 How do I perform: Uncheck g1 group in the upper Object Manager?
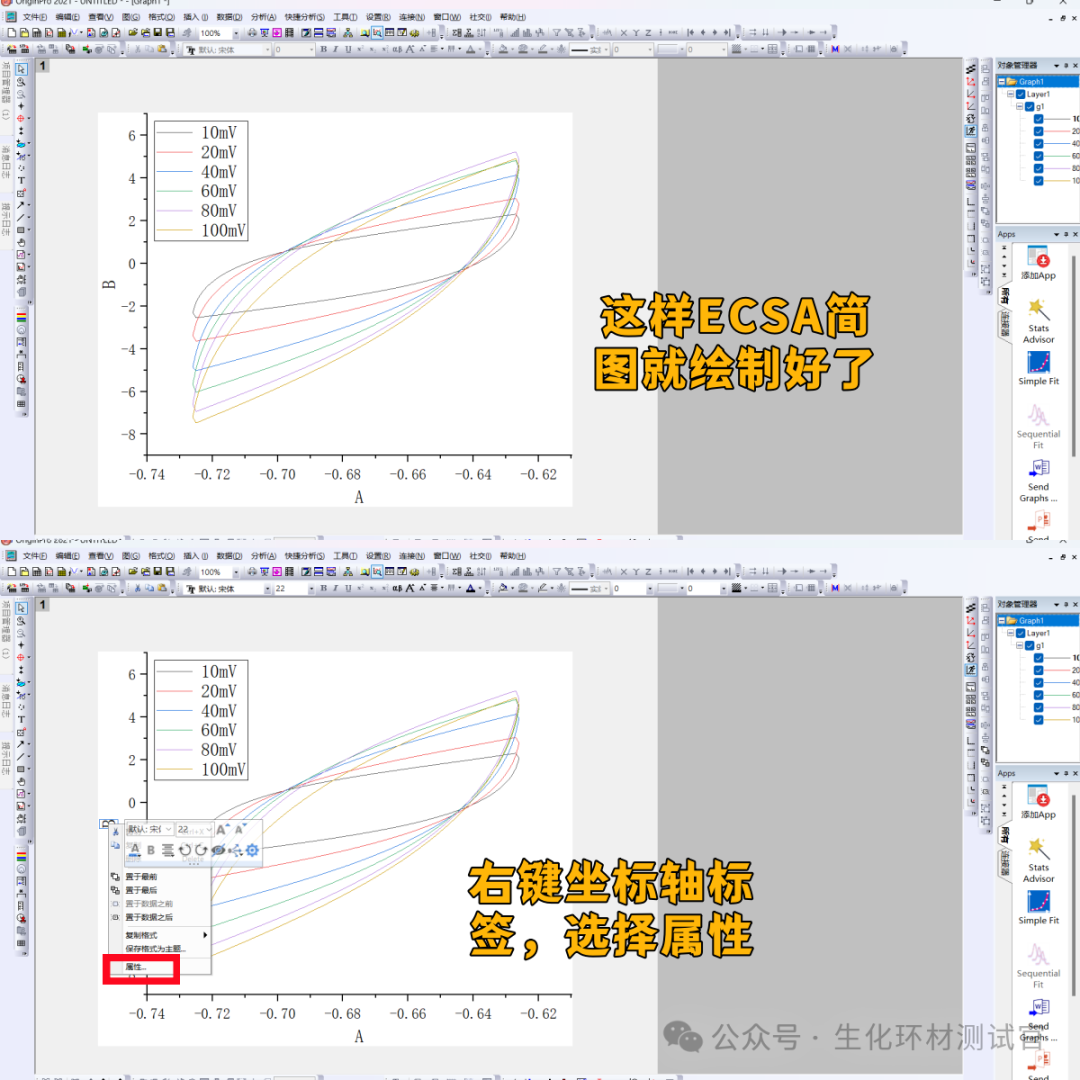[x=1029, y=107]
